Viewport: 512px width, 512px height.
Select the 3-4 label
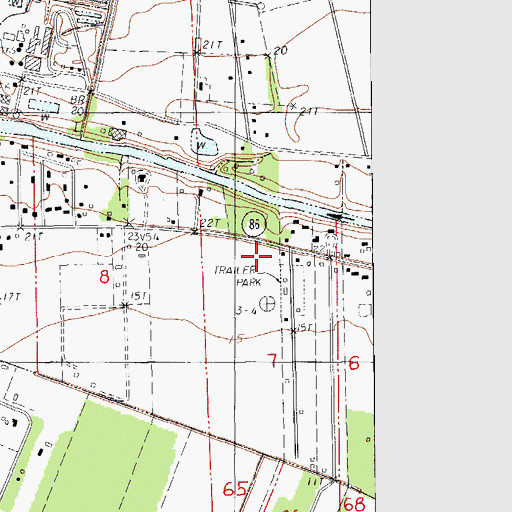(x=246, y=311)
